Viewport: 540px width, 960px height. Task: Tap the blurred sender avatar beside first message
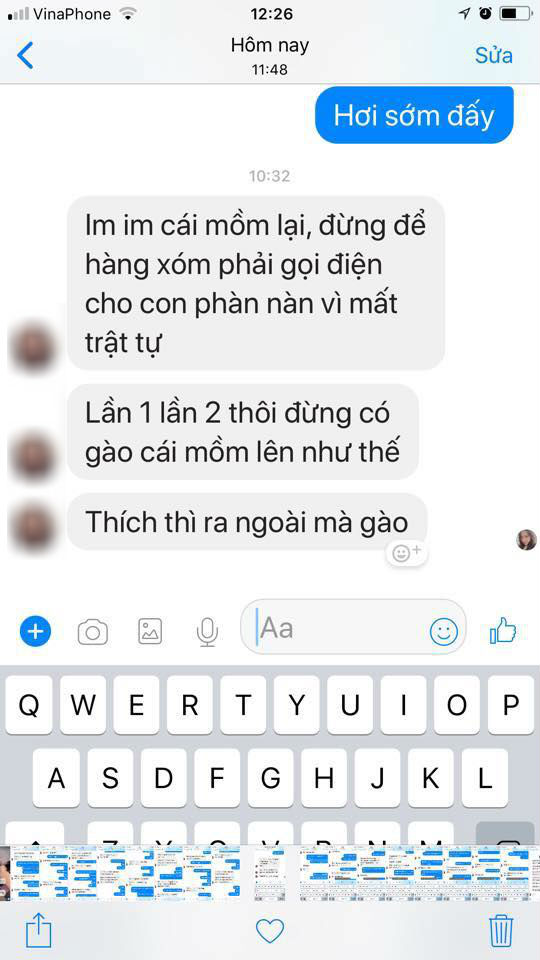(32, 347)
